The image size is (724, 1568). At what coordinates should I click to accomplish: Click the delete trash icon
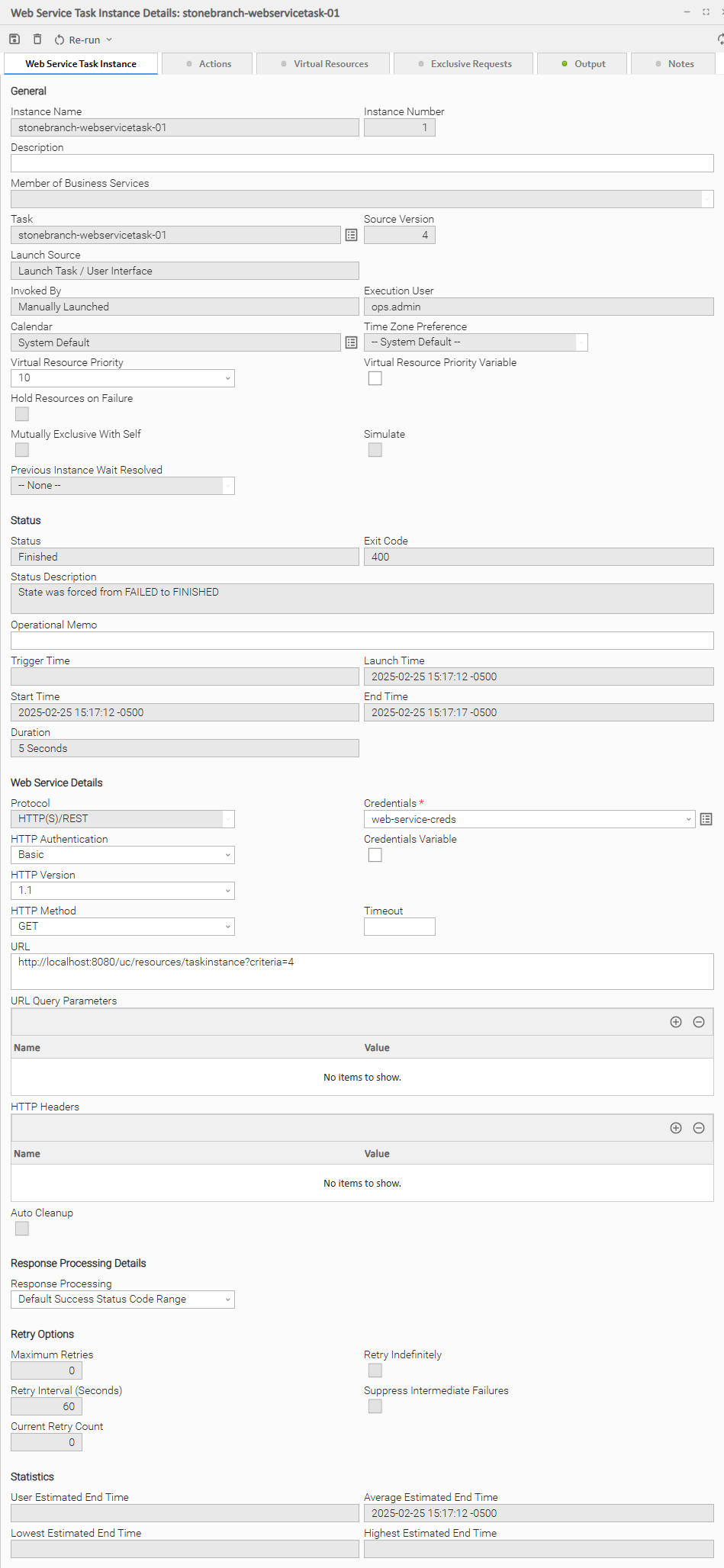37,39
